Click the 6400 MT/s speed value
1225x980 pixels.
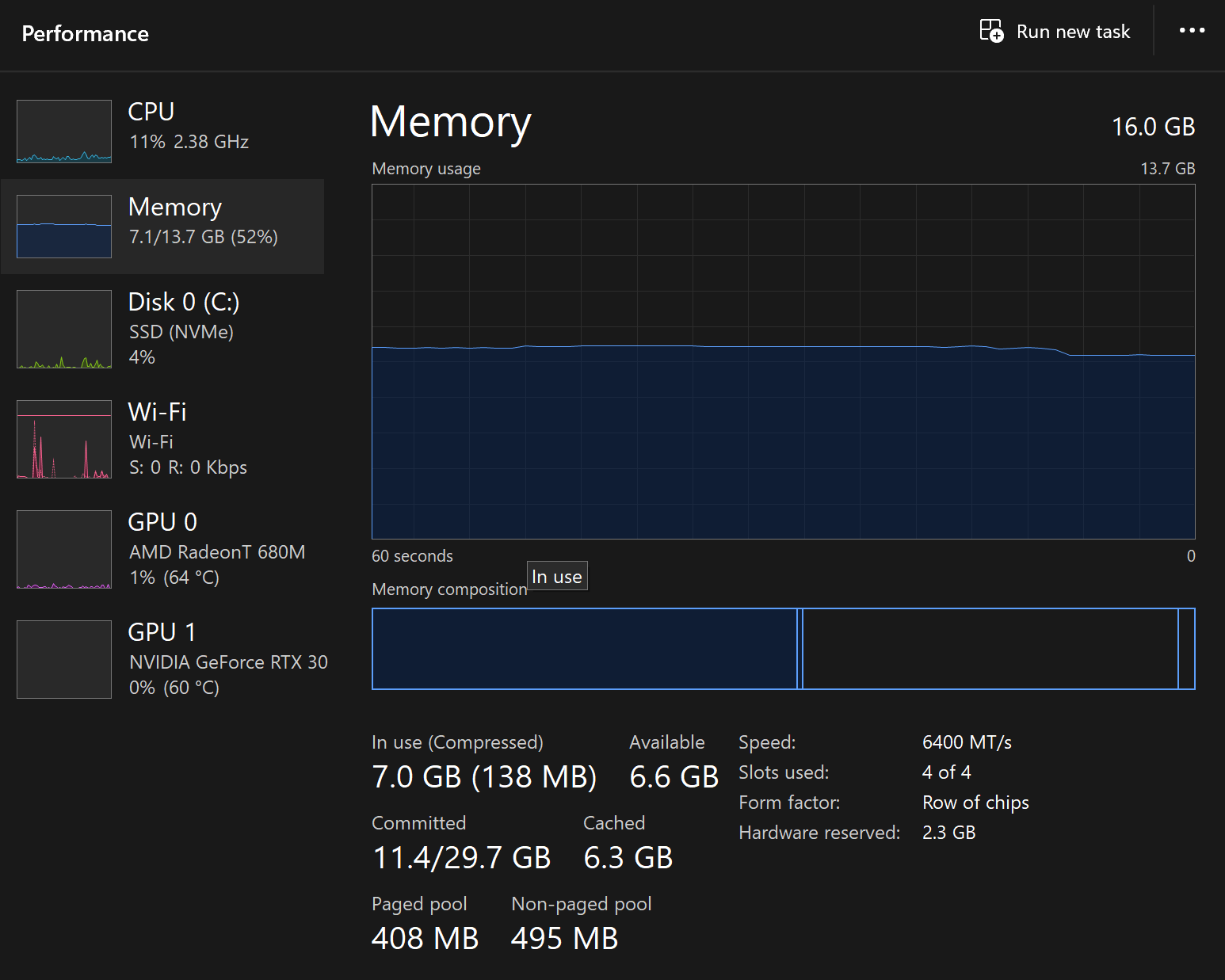pyautogui.click(x=967, y=742)
